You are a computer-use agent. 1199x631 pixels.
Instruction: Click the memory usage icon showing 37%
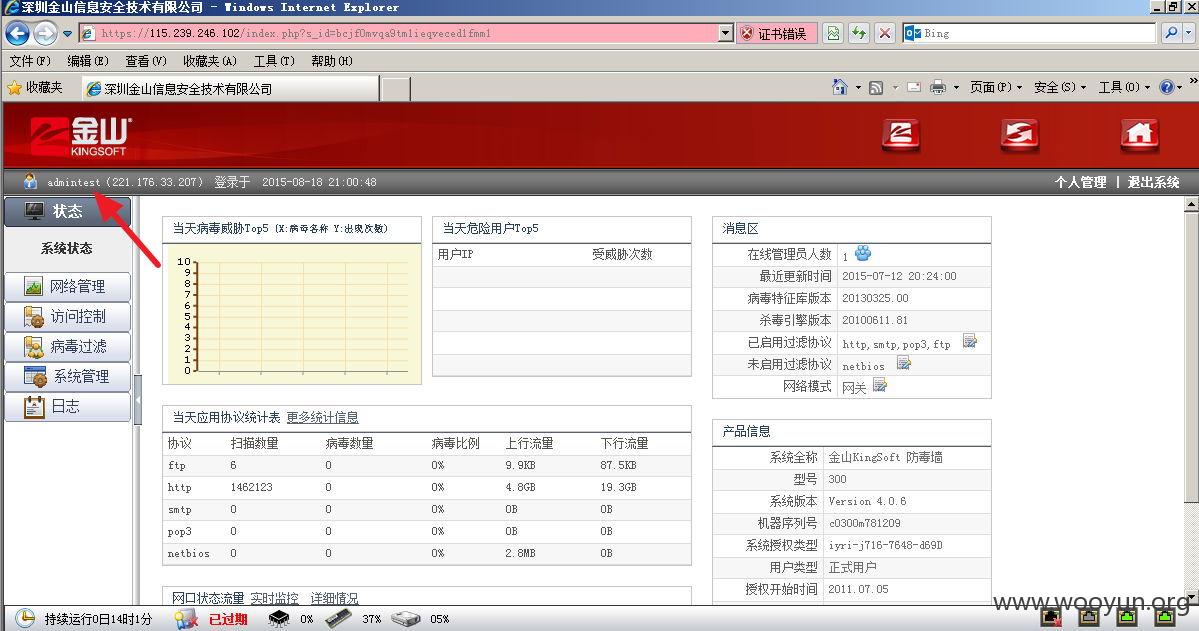coord(338,619)
